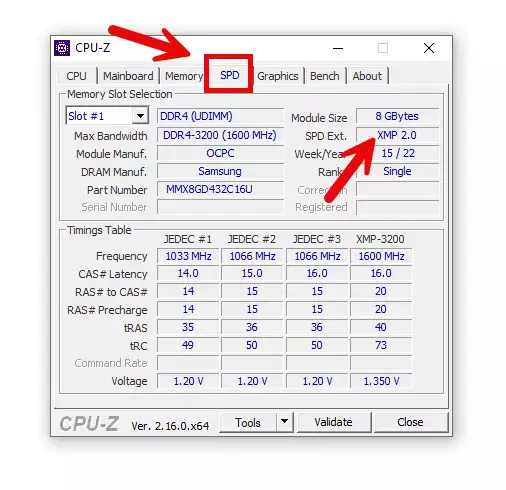506x490 pixels.
Task: Open the About tab
Action: 367,76
